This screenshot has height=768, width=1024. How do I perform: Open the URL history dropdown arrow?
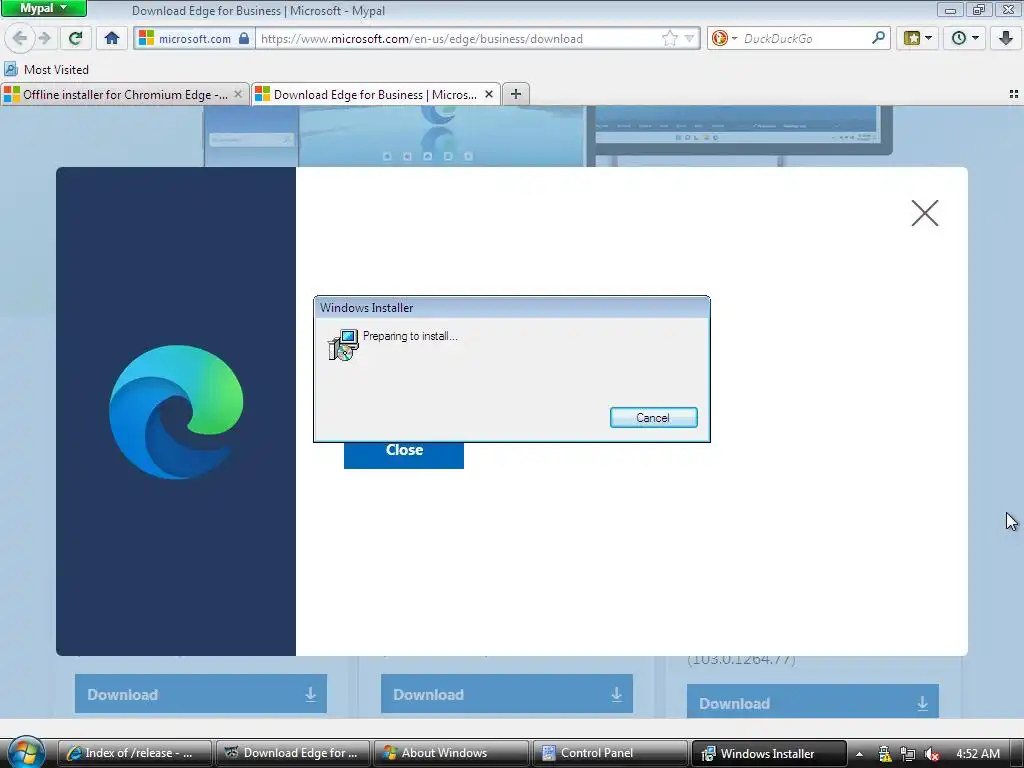(689, 39)
